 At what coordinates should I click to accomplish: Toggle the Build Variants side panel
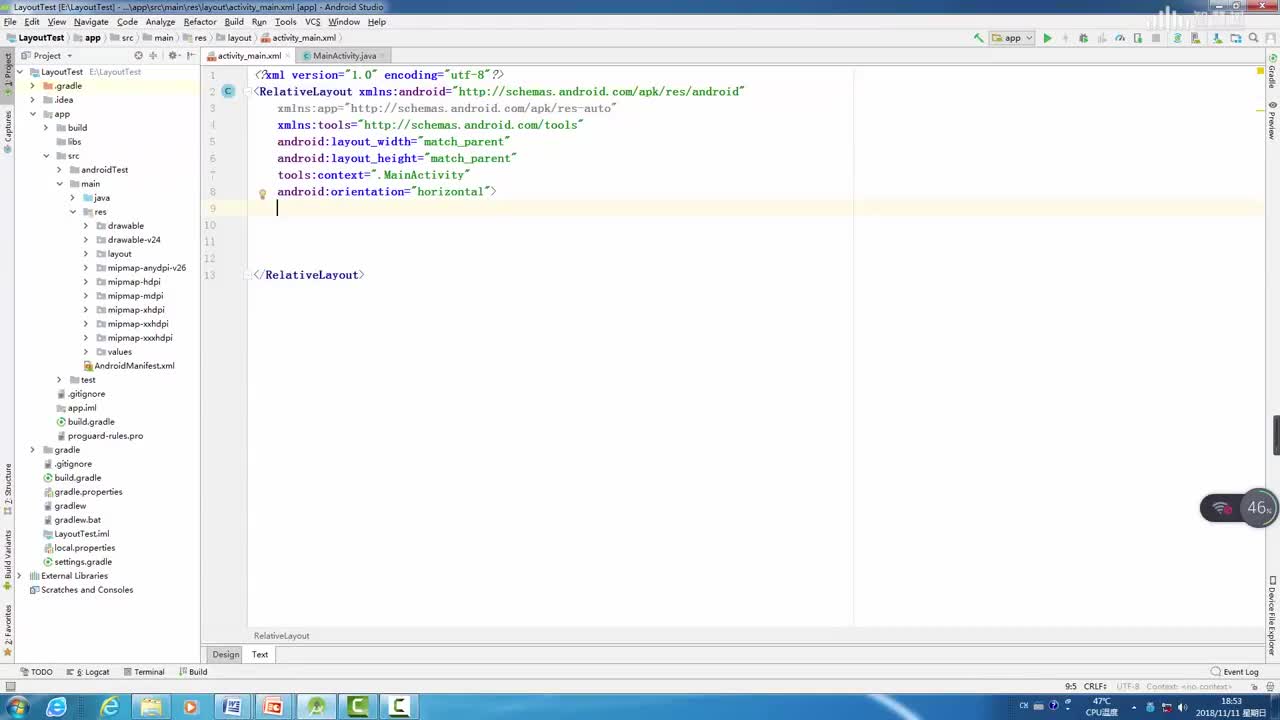coord(8,560)
